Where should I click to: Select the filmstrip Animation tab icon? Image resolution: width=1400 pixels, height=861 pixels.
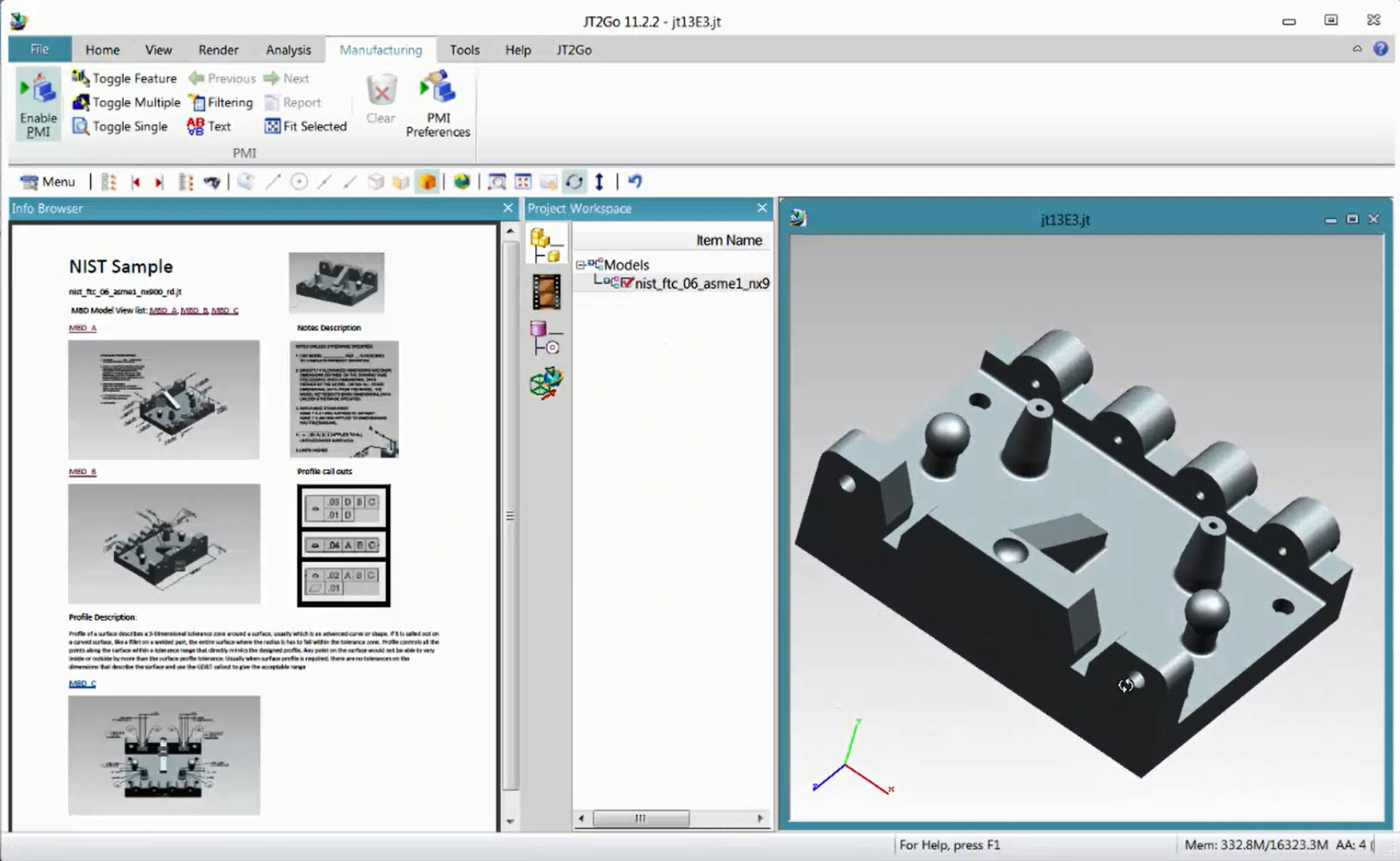546,291
